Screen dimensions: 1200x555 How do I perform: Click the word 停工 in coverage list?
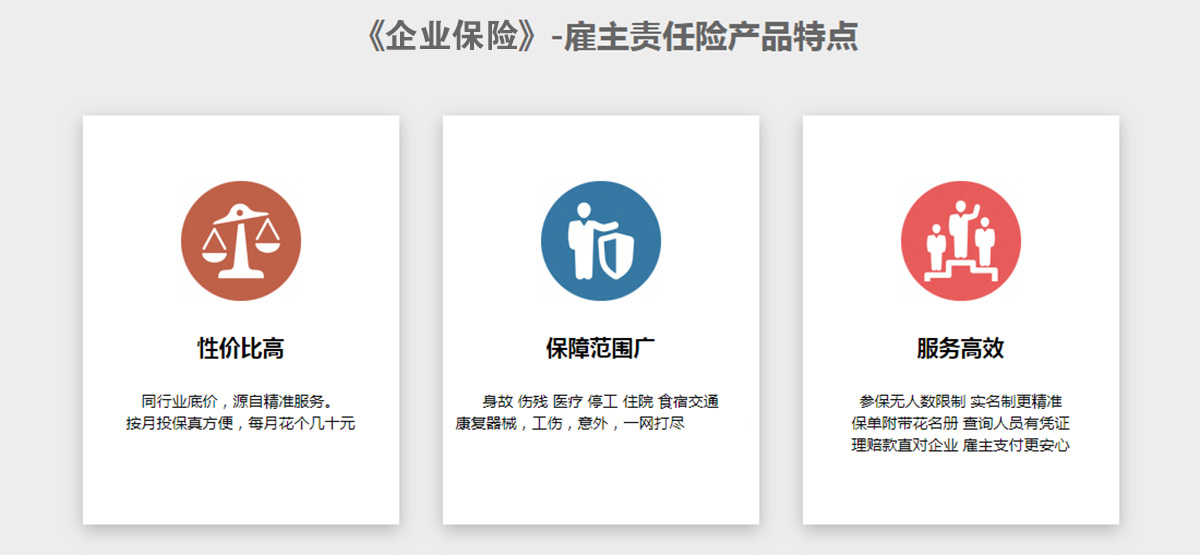coord(602,401)
